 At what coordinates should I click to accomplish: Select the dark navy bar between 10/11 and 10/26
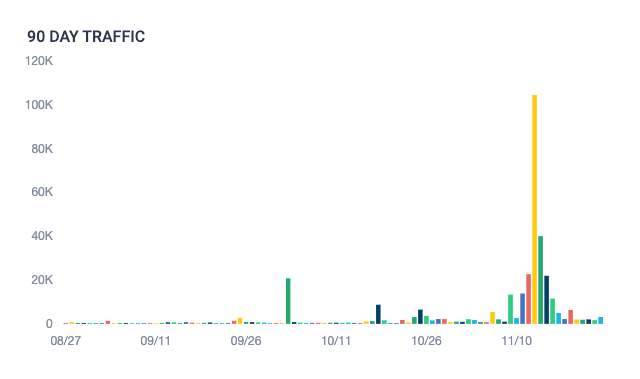click(x=378, y=314)
